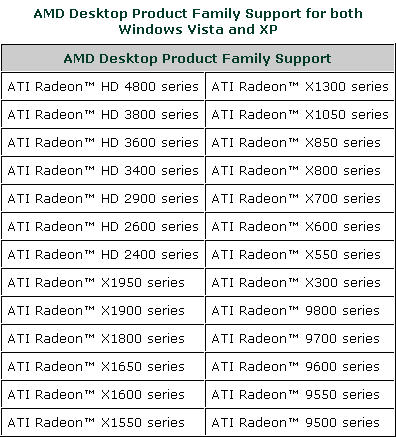Click ATI Radeon X1900 series
The height and width of the screenshot is (437, 396).
click(x=103, y=310)
